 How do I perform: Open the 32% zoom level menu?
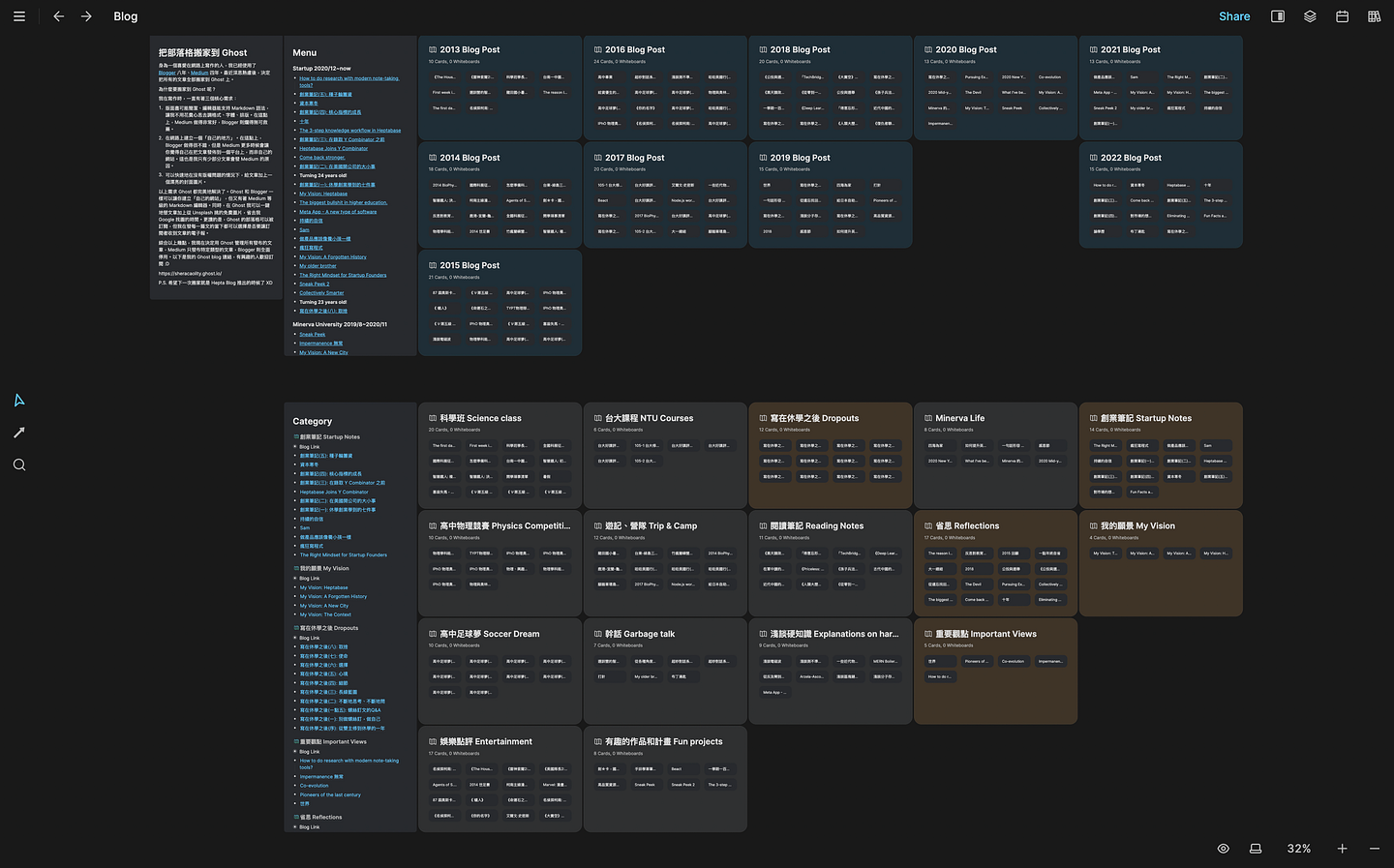pyautogui.click(x=1299, y=849)
